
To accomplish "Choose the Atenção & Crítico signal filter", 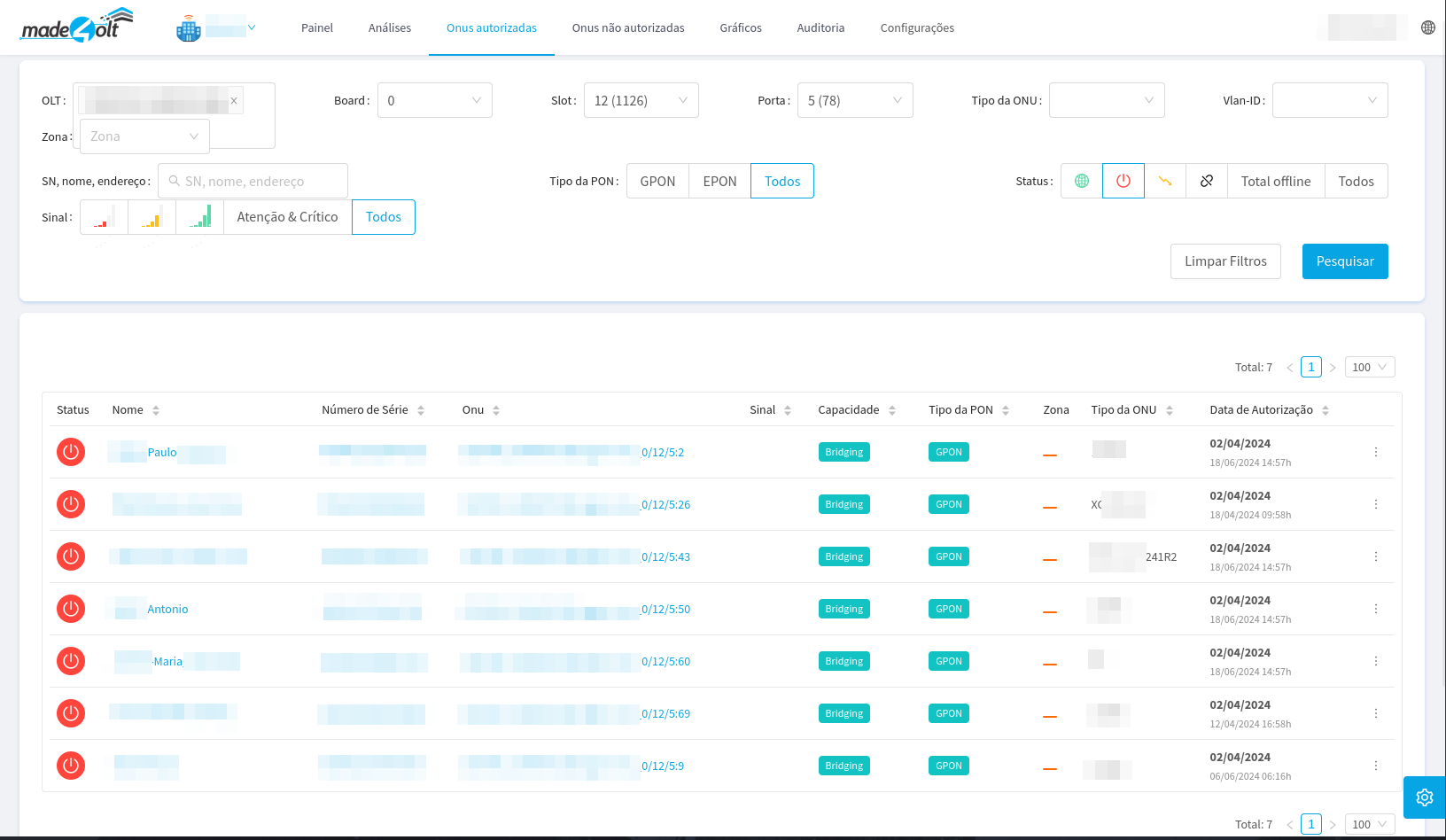I will tap(287, 217).
